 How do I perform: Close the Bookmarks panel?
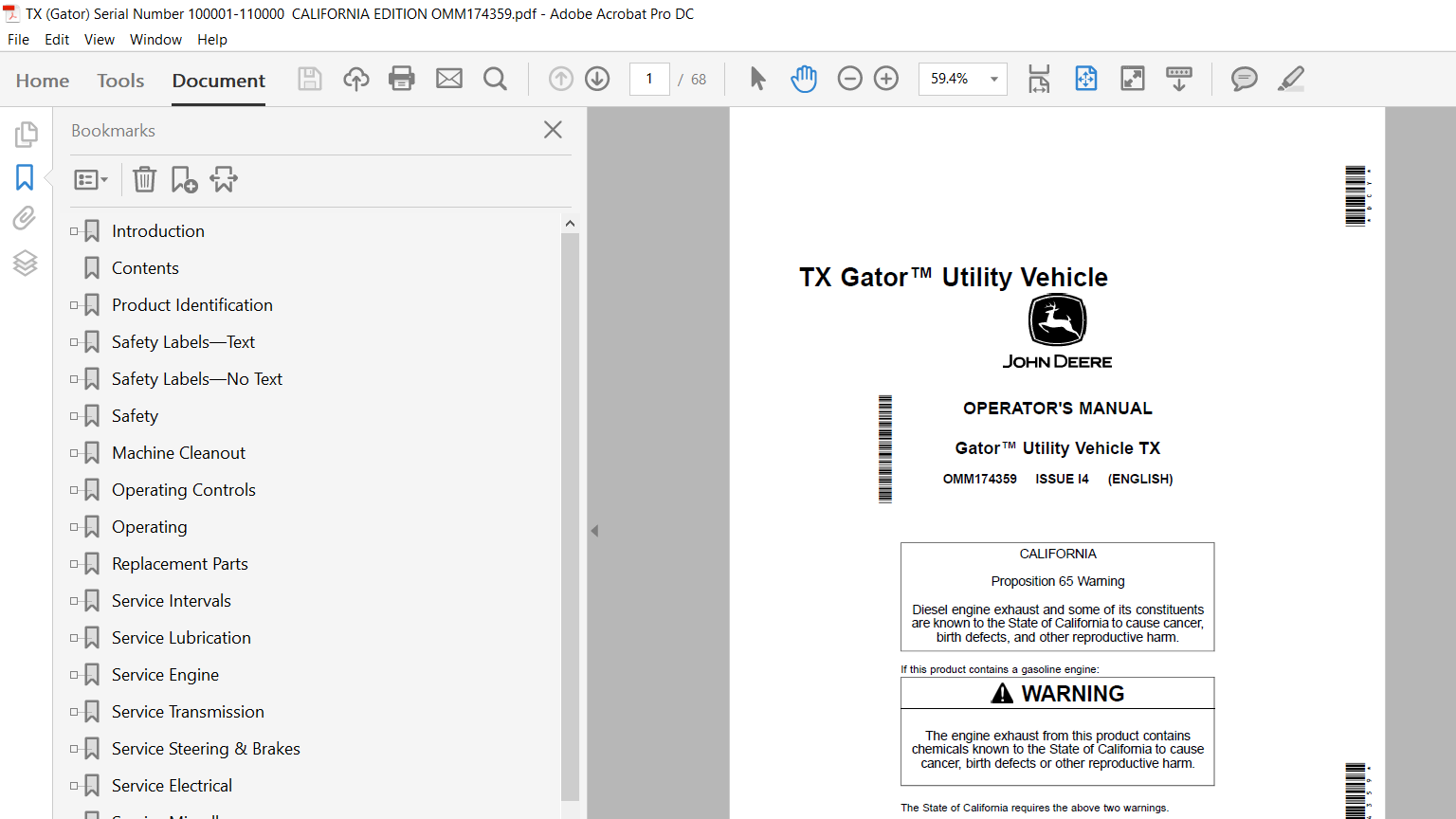click(554, 130)
